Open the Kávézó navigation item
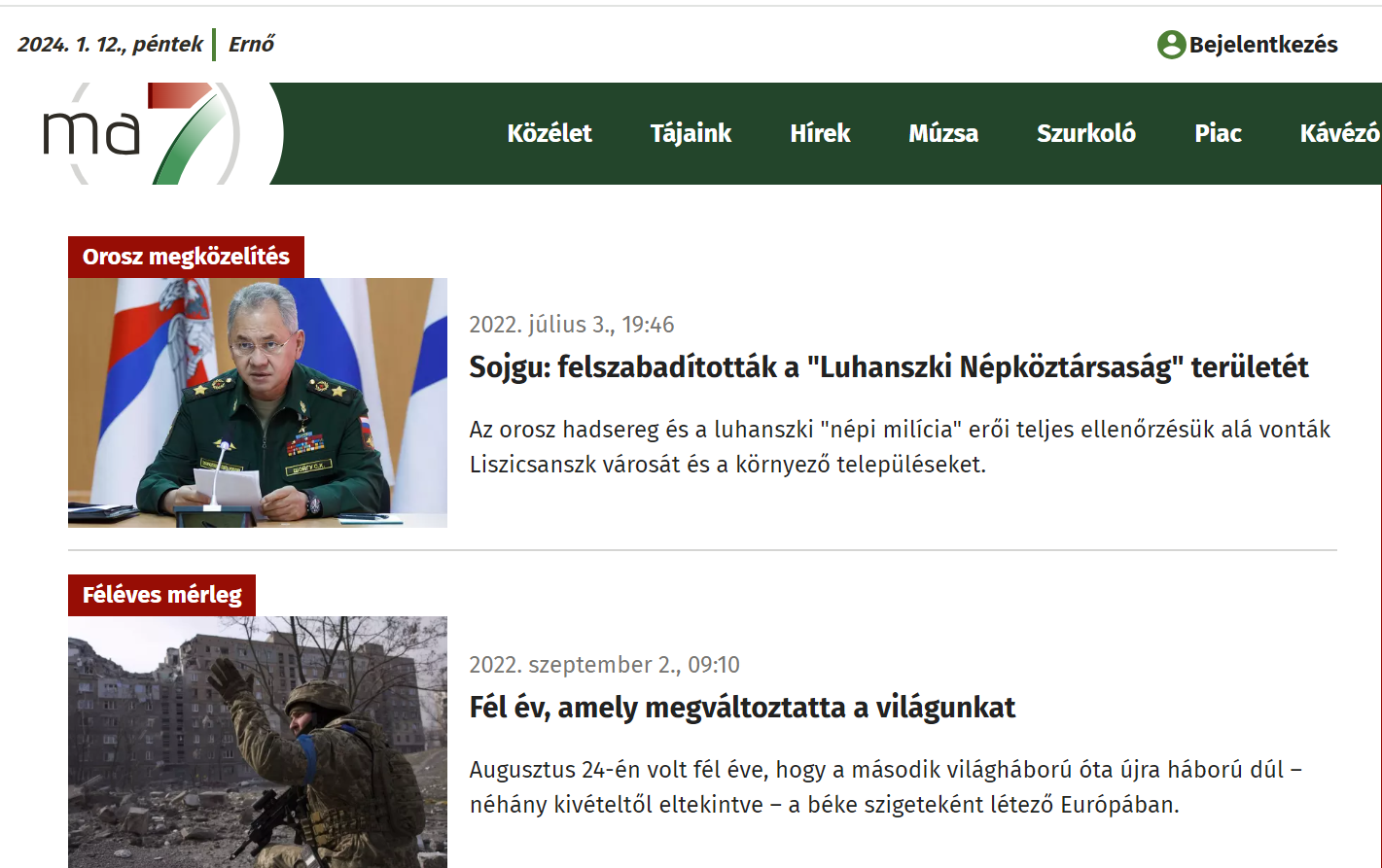The width and height of the screenshot is (1382, 868). click(x=1338, y=133)
